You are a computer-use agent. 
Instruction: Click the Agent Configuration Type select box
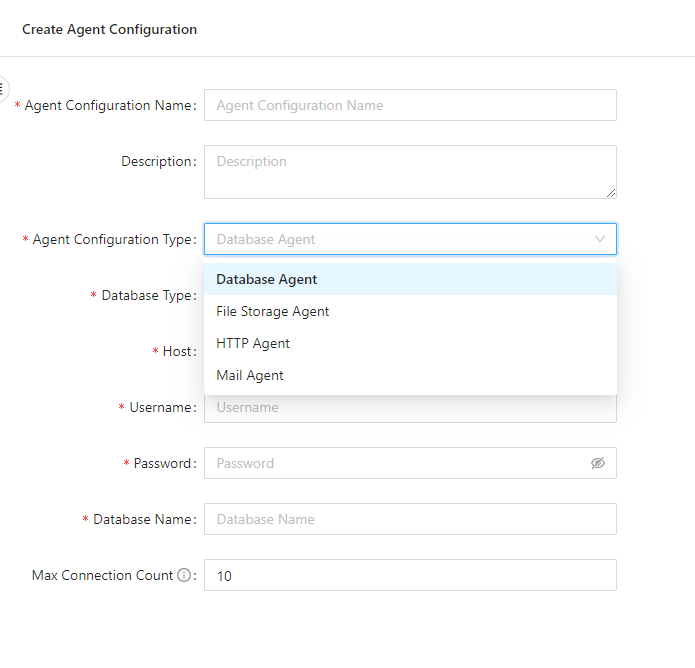[x=400, y=239]
